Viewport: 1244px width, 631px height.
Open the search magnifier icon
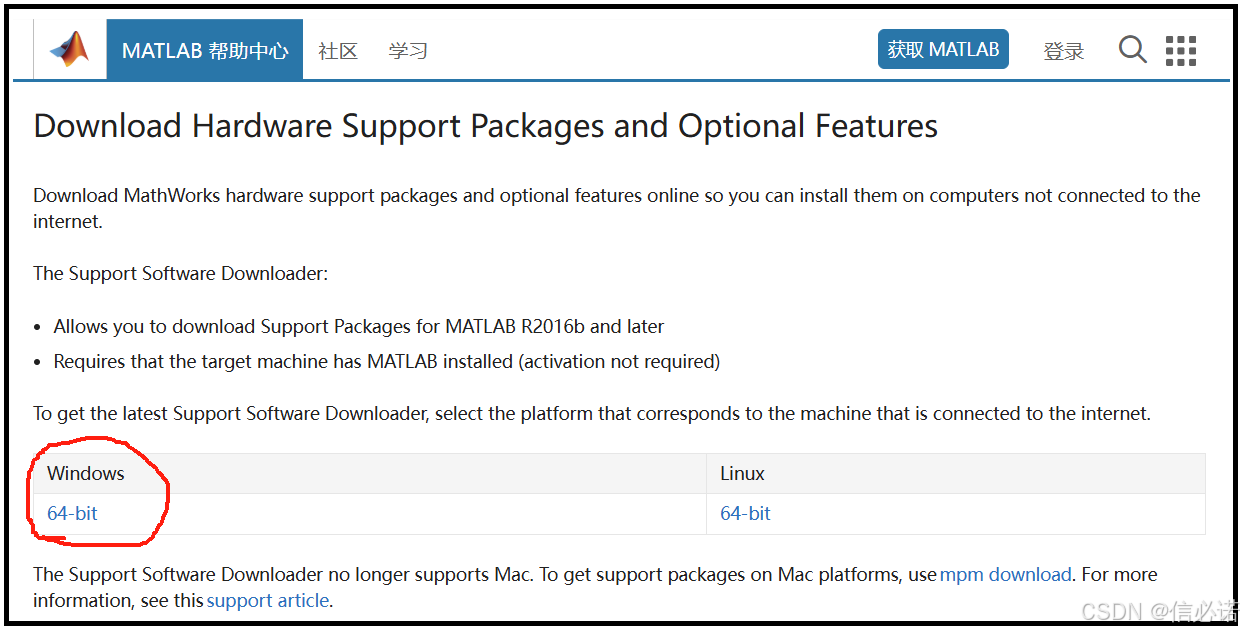tap(1132, 49)
